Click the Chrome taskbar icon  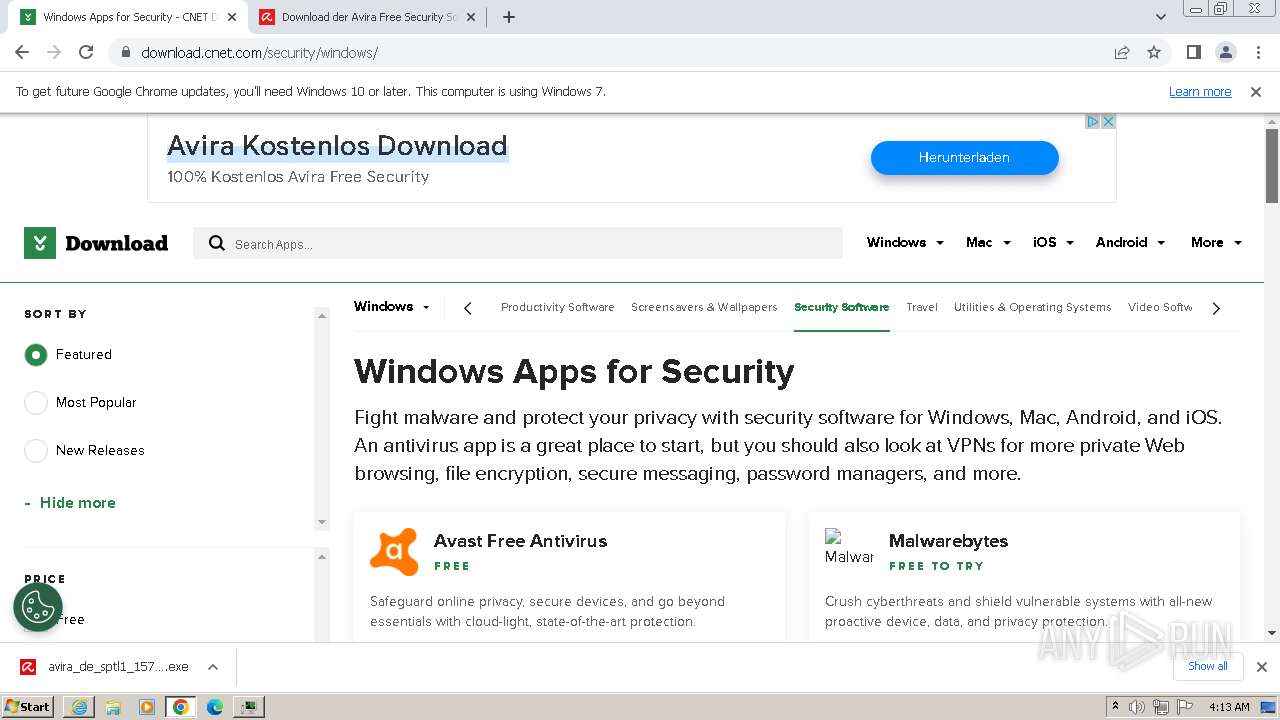pyautogui.click(x=181, y=707)
